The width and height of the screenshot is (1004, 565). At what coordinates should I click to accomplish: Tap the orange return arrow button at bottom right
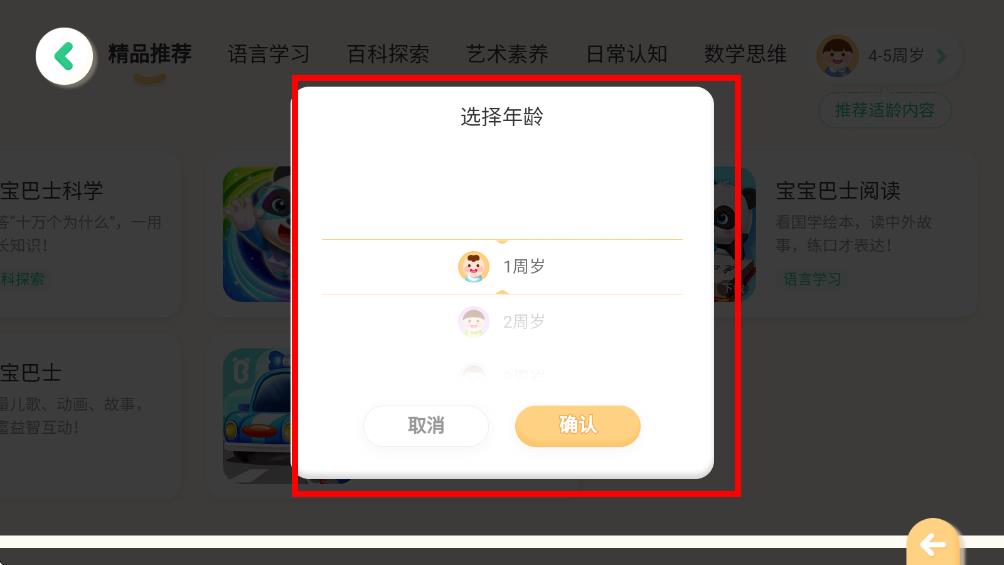pyautogui.click(x=933, y=543)
